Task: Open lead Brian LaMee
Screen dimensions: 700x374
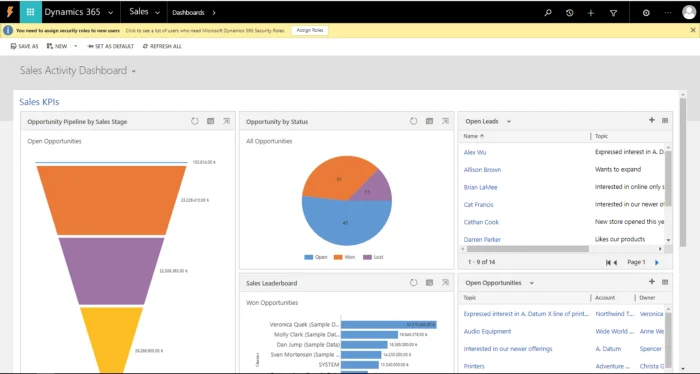Action: pos(480,187)
